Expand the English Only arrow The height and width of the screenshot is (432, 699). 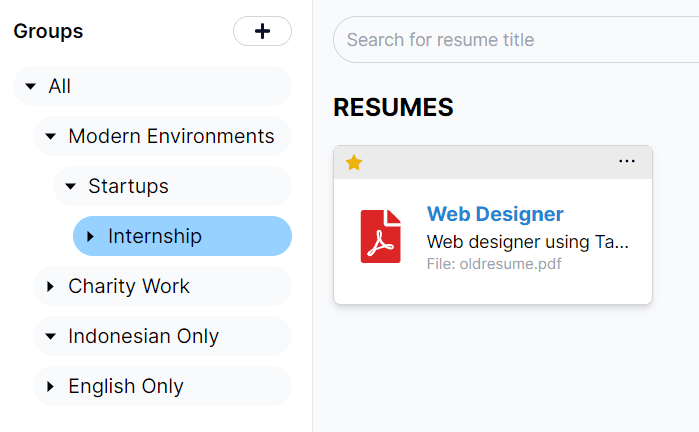50,386
